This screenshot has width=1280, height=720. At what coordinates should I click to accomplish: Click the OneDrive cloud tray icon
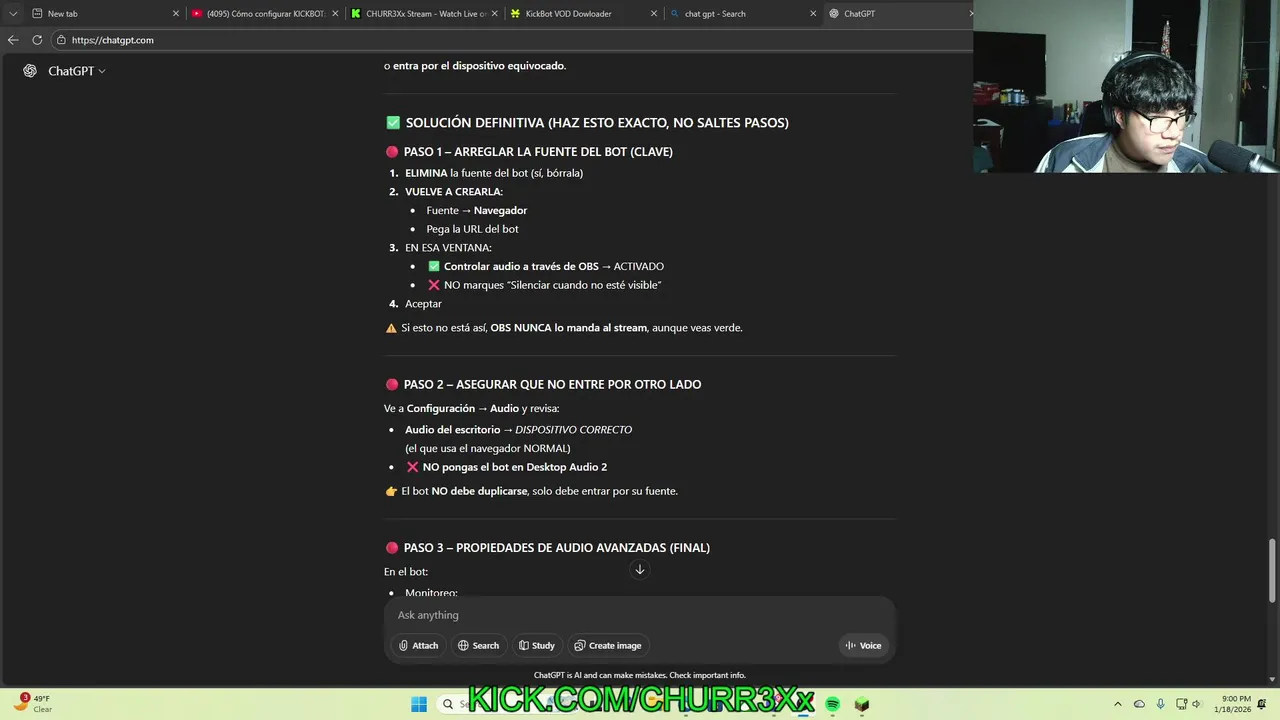click(1141, 704)
